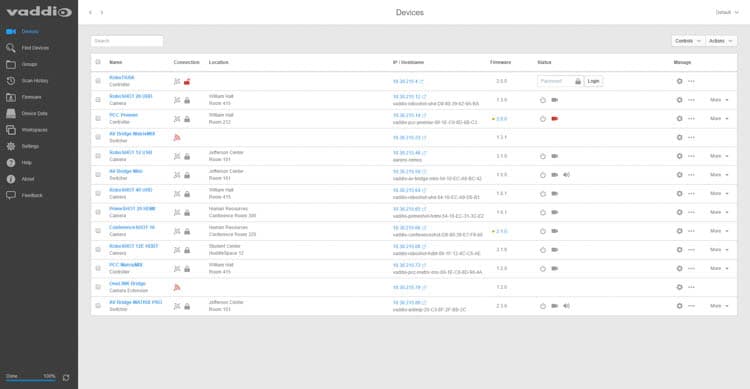Viewport: 750px width, 389px height.
Task: Click the Groups folder icon in sidebar
Action: tap(11, 64)
